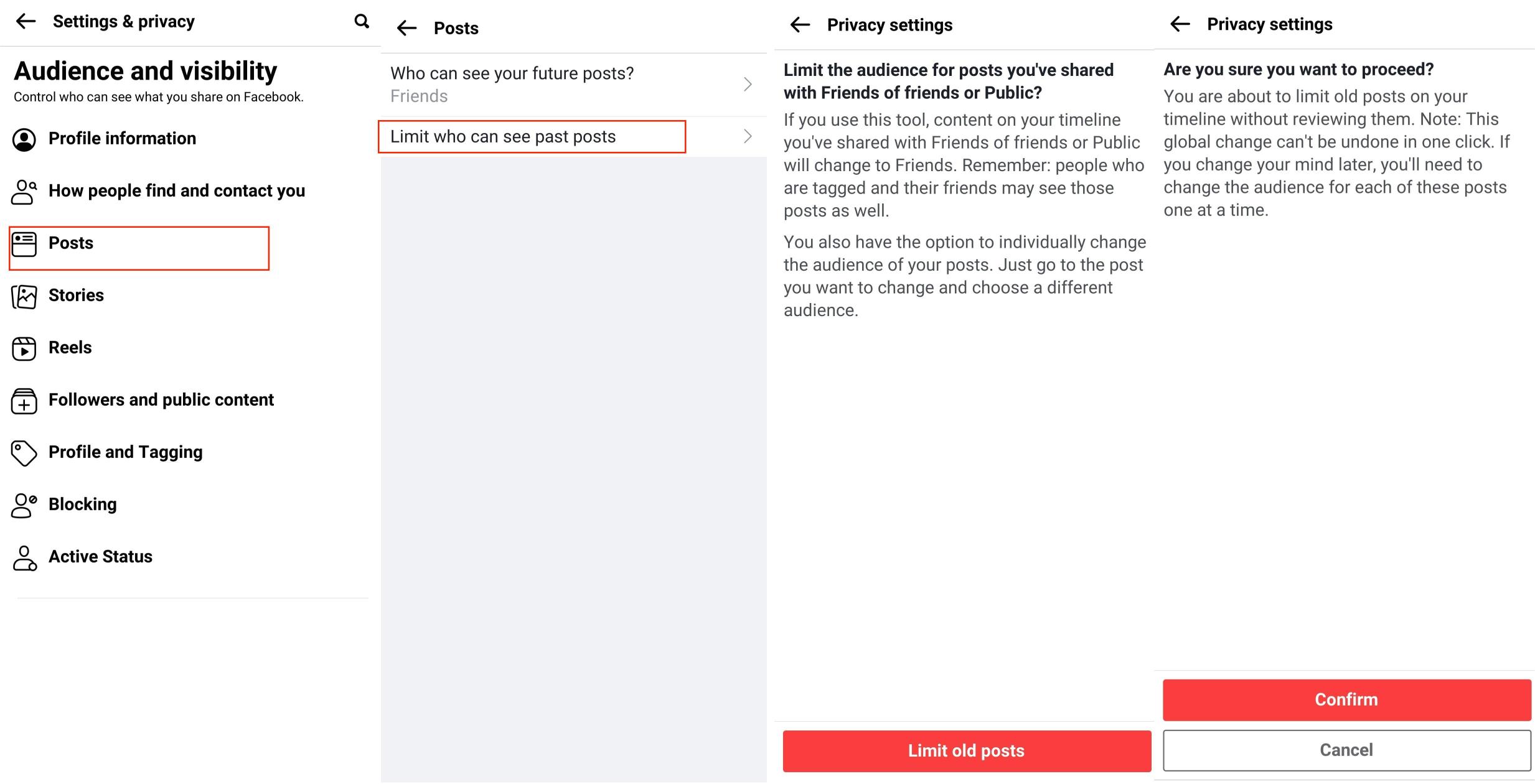Click the How people find and contact icon

pyautogui.click(x=24, y=191)
